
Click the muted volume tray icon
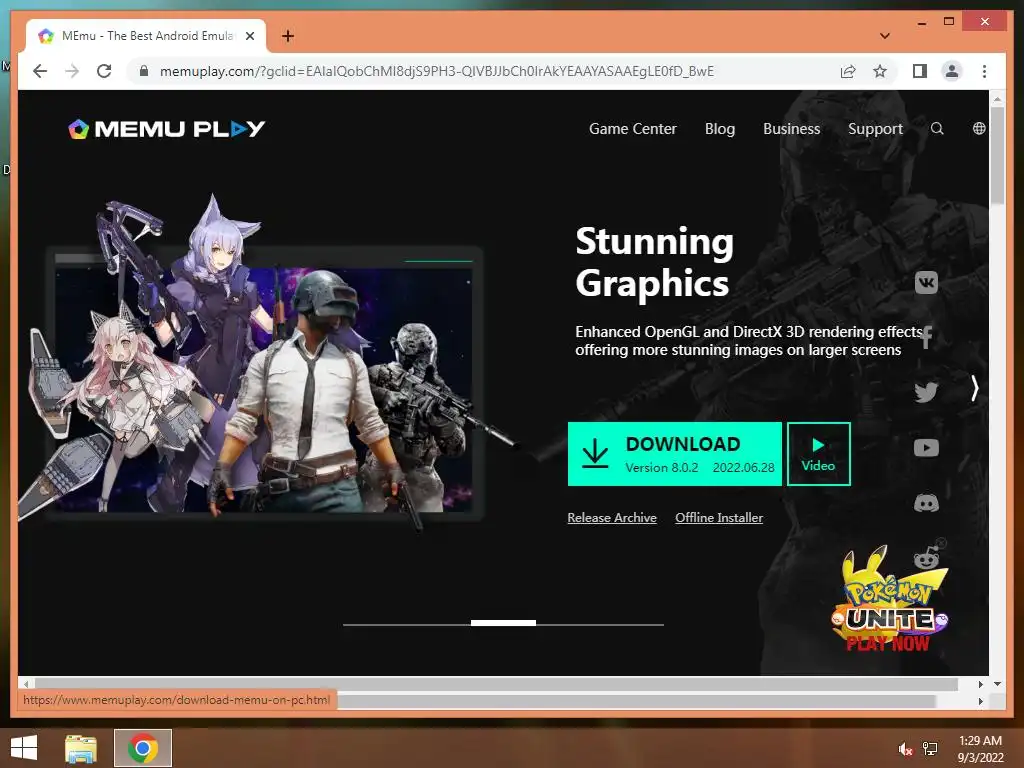[x=905, y=749]
